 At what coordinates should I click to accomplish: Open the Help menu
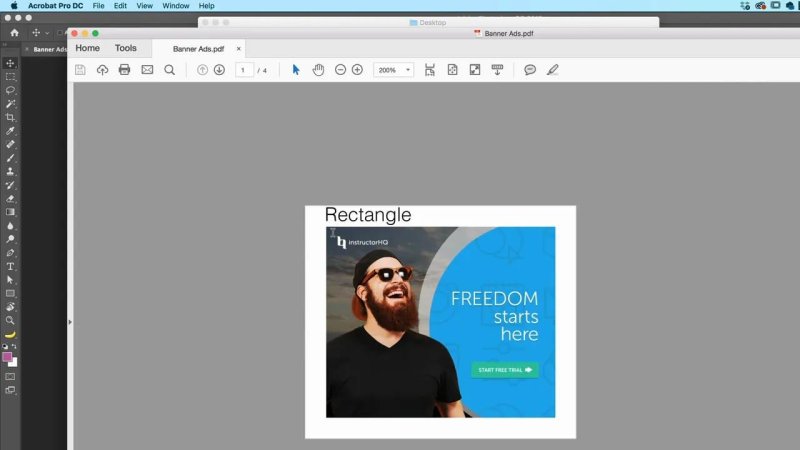pos(207,6)
